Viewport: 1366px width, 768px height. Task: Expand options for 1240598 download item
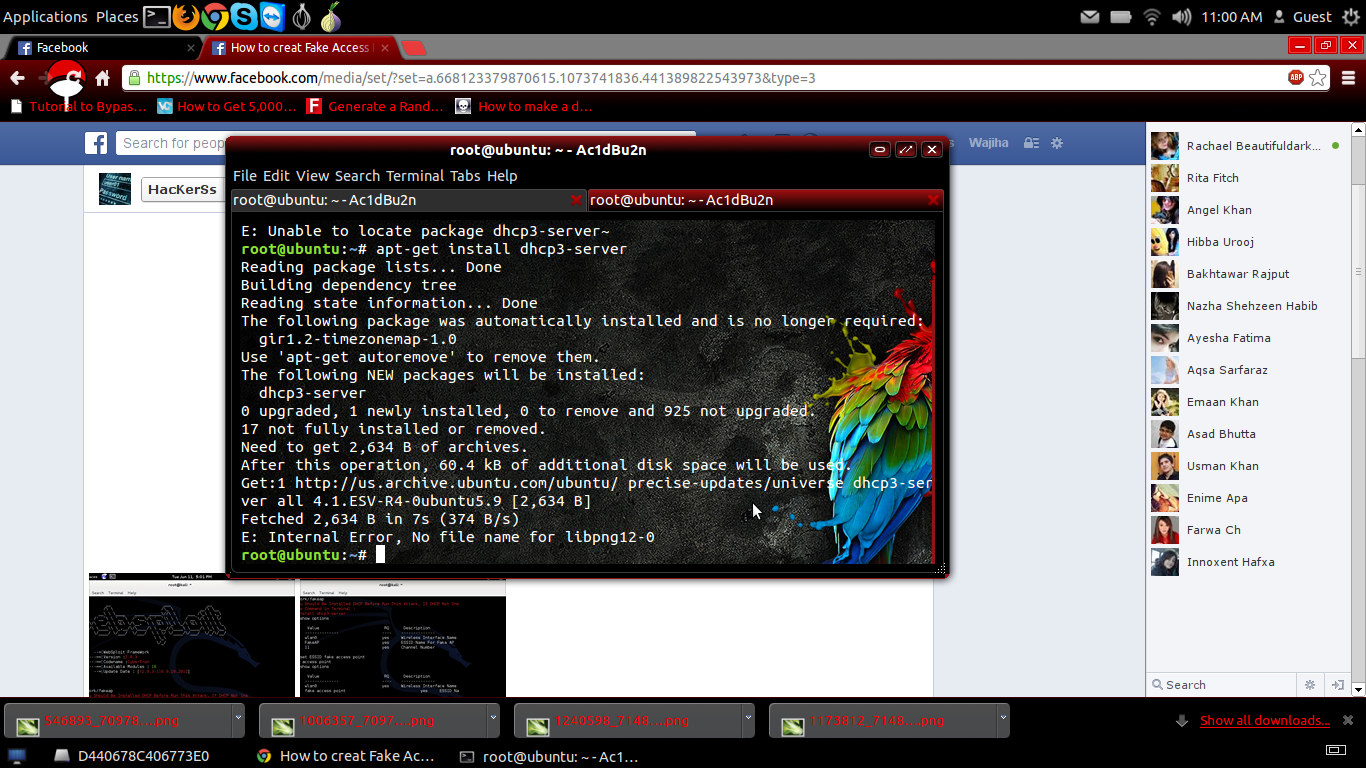[x=748, y=720]
